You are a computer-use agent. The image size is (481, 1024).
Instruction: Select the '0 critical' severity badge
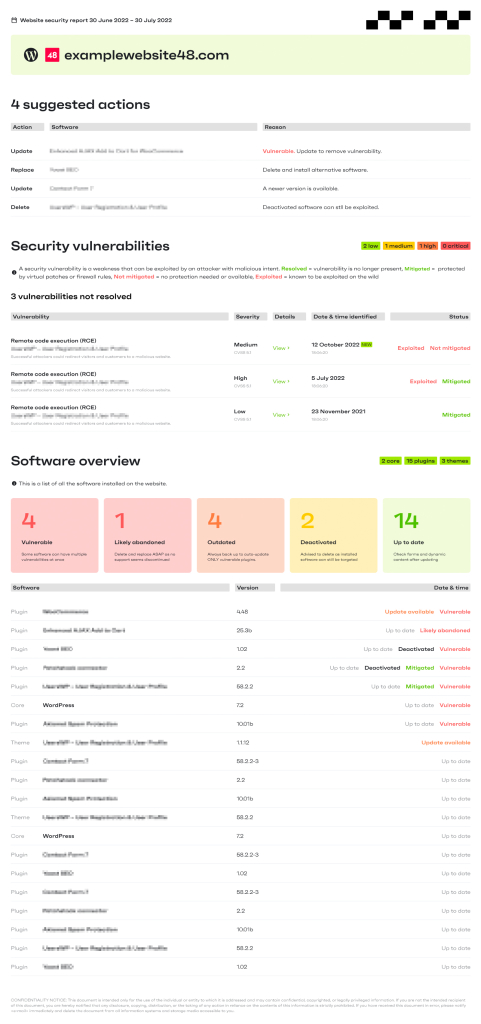coord(456,246)
